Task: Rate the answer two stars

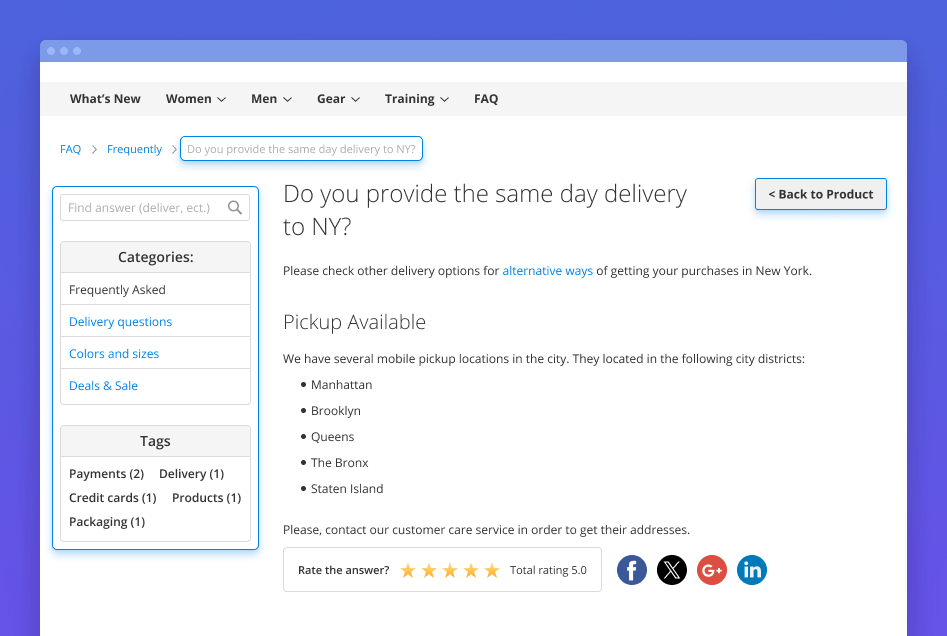Action: pos(429,570)
